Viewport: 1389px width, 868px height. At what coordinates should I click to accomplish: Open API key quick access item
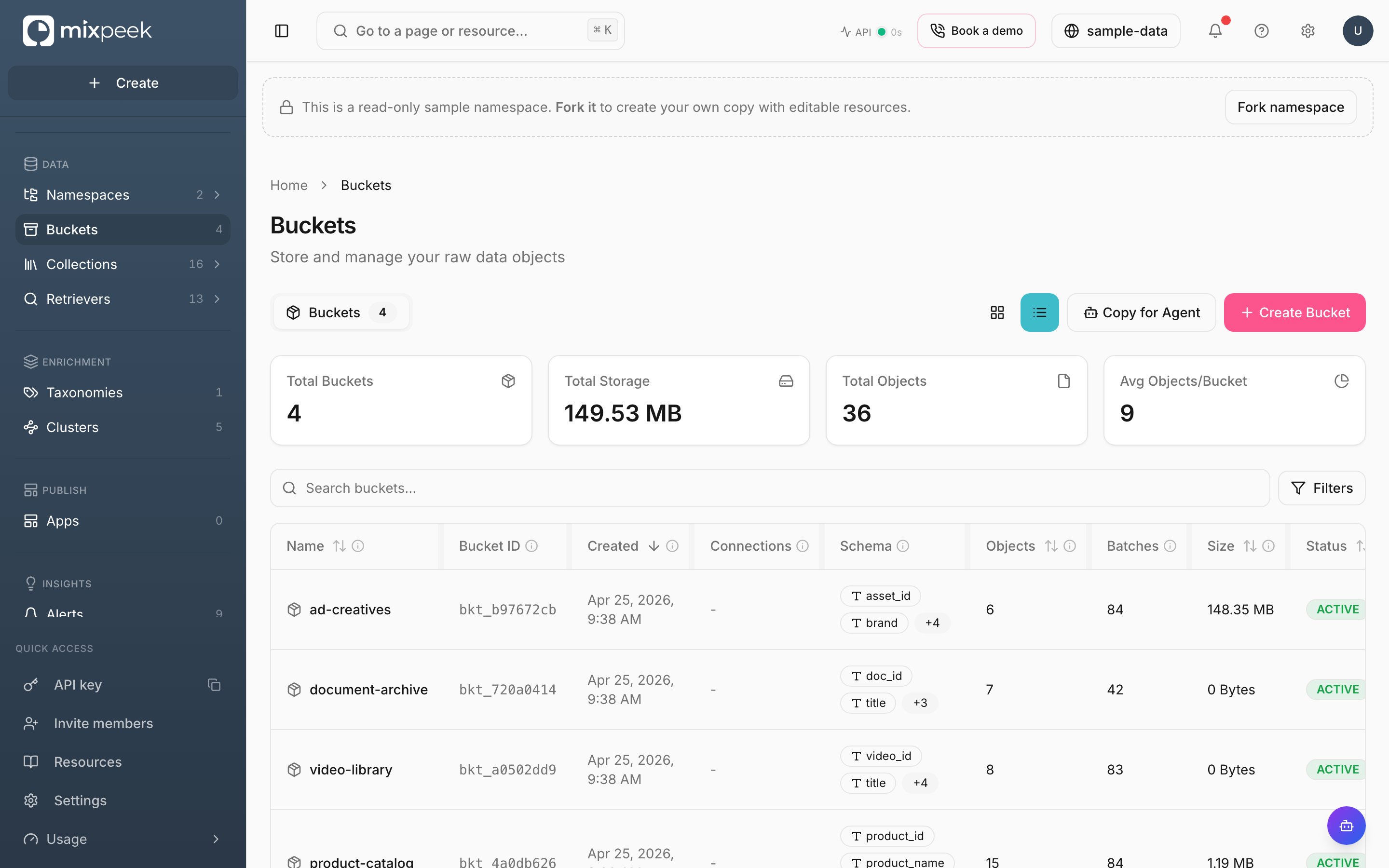tap(78, 685)
